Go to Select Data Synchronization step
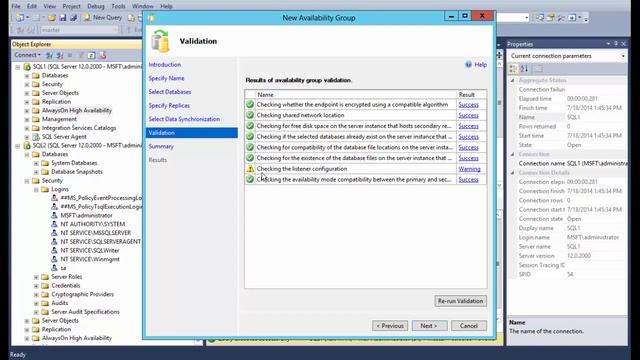The width and height of the screenshot is (640, 360). coord(184,119)
